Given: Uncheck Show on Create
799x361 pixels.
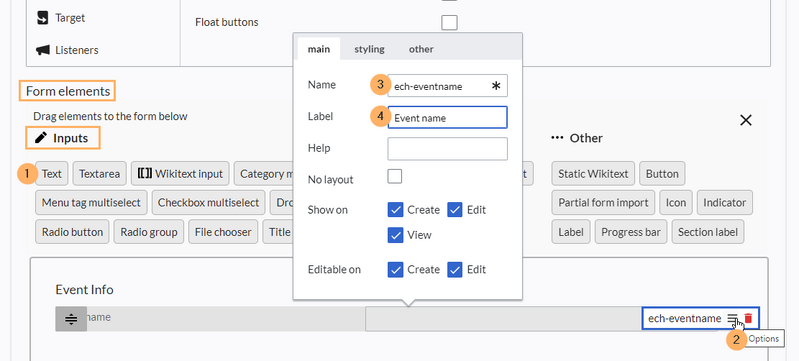Looking at the screenshot, I should 395,210.
